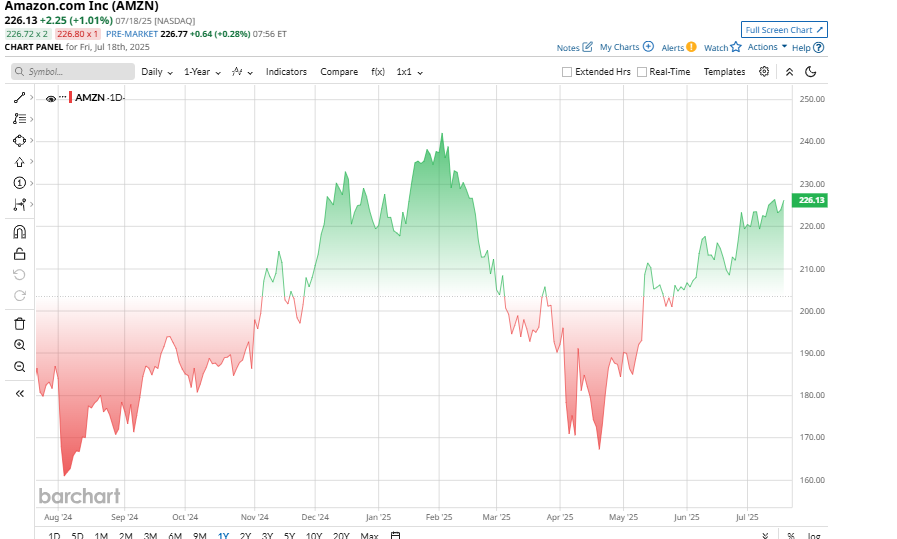The image size is (897, 539).
Task: Select the Fibonacci retracement tool icon
Action: 19,118
